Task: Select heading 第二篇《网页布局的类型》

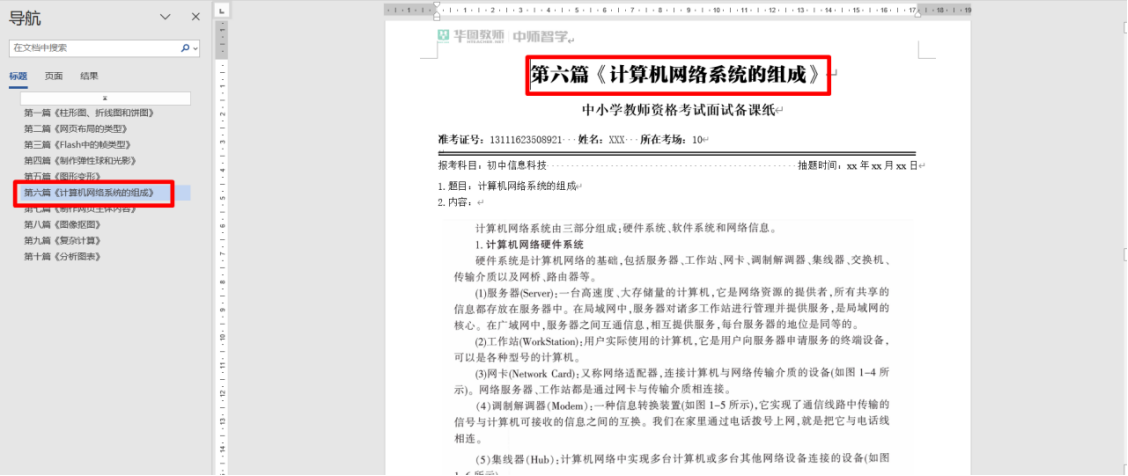Action: pos(75,128)
